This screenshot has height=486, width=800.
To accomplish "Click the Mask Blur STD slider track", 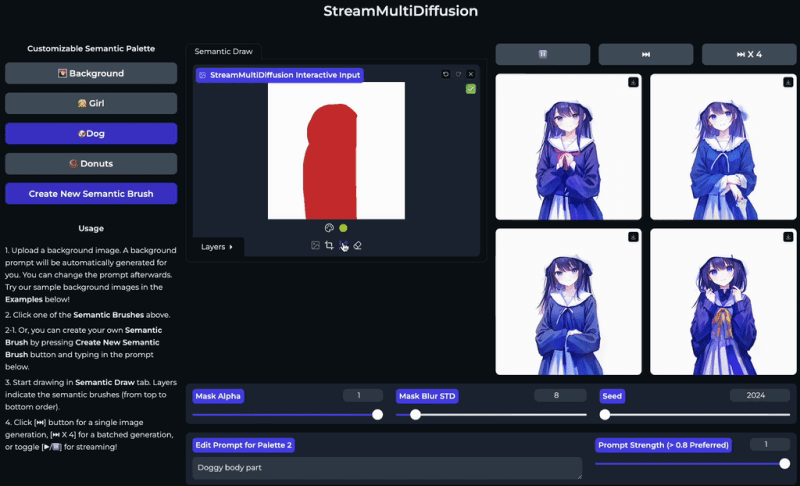I will click(490, 414).
